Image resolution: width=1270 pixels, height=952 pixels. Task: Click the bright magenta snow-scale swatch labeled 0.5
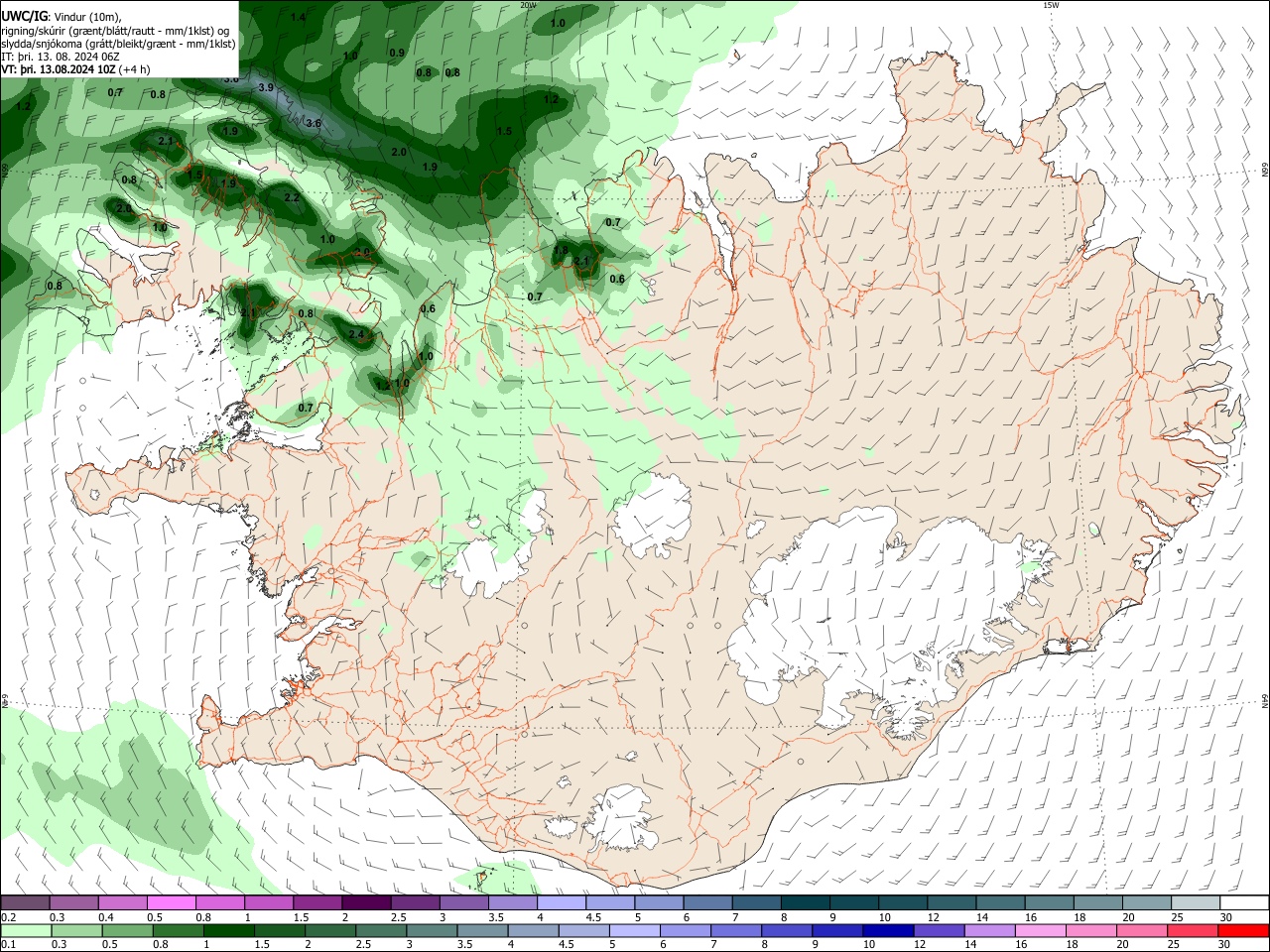click(x=171, y=902)
